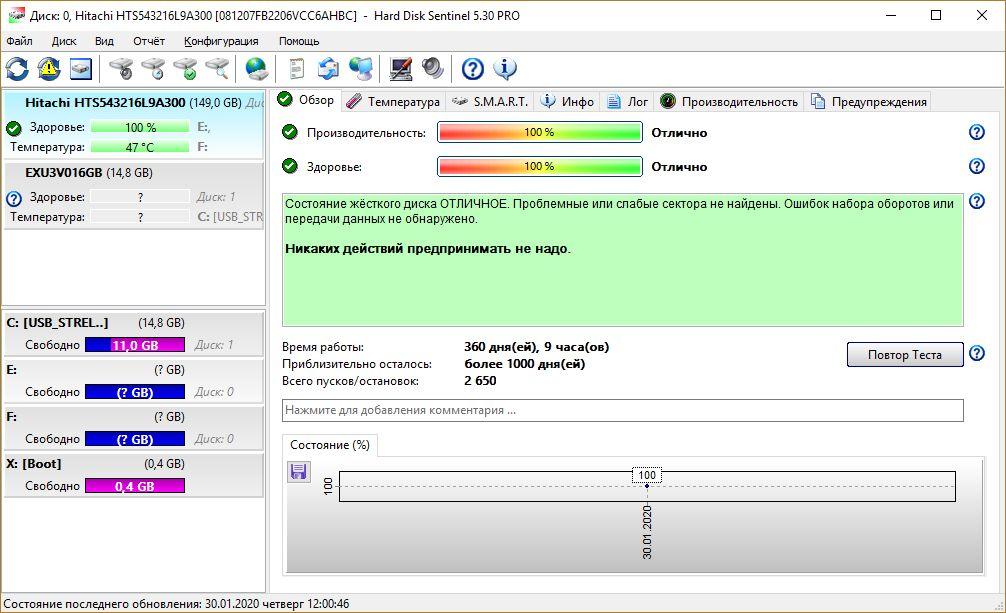Click the disk with magnifying glass icon
1006x613 pixels.
point(217,69)
